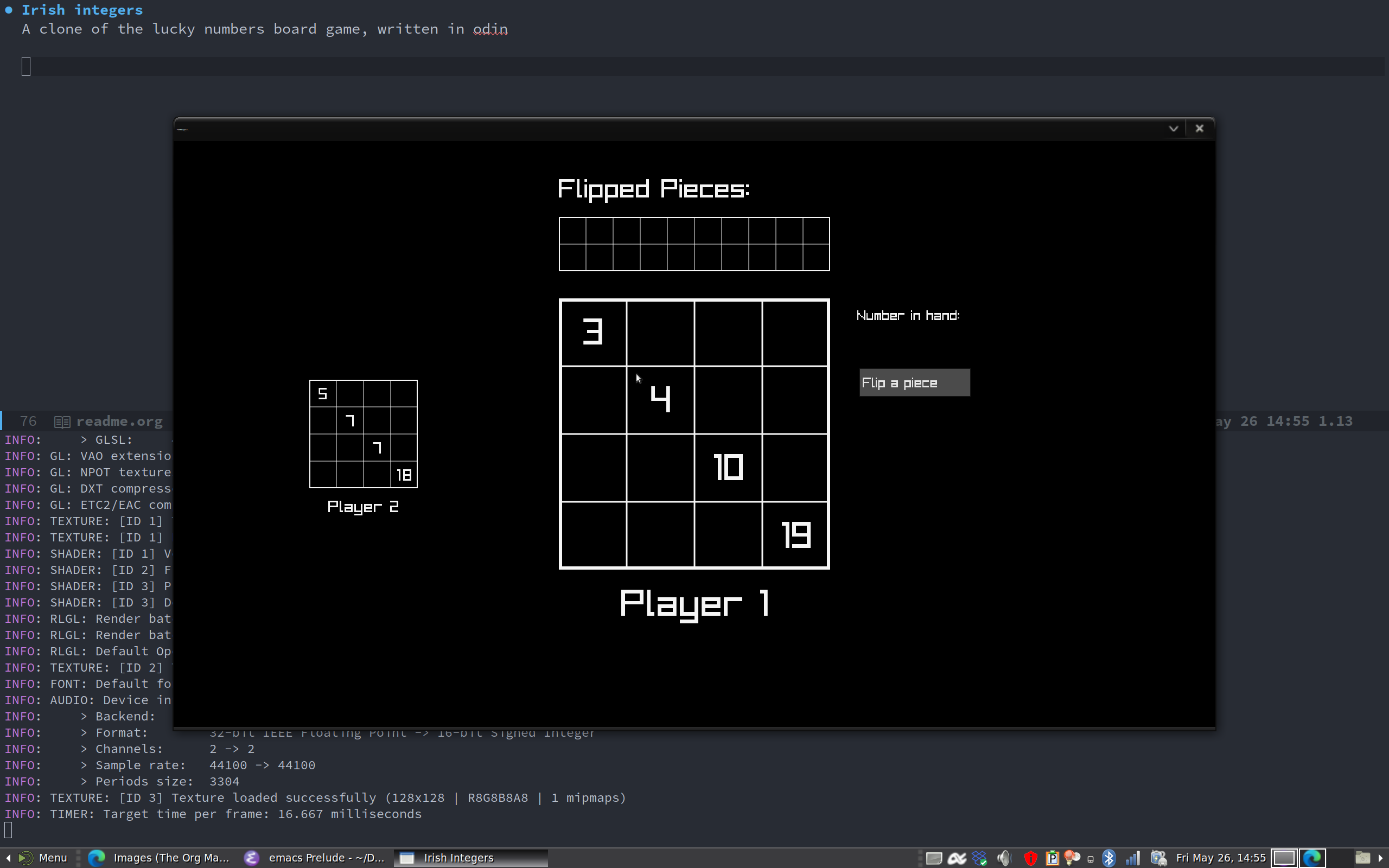Switch to the first workspace thumbnail

(1284, 858)
